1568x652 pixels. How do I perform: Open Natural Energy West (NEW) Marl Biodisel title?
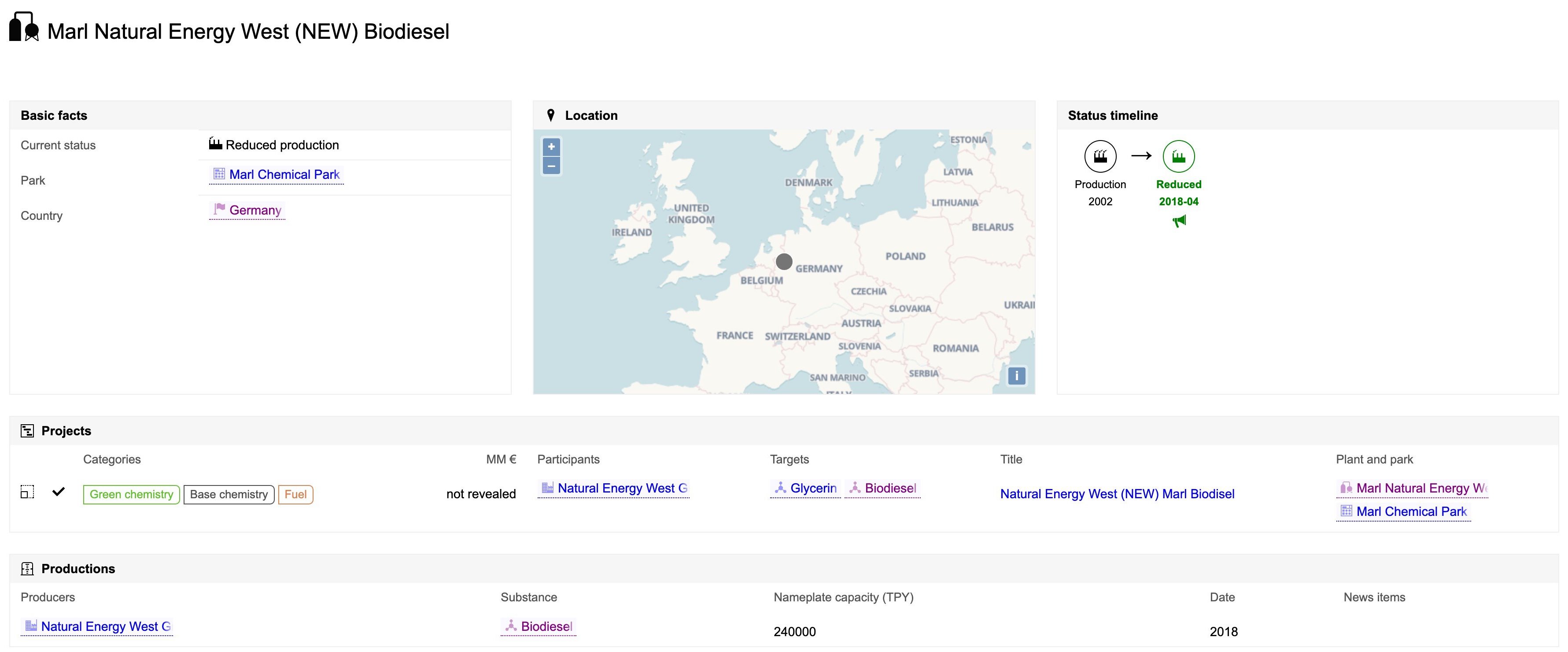point(1117,494)
